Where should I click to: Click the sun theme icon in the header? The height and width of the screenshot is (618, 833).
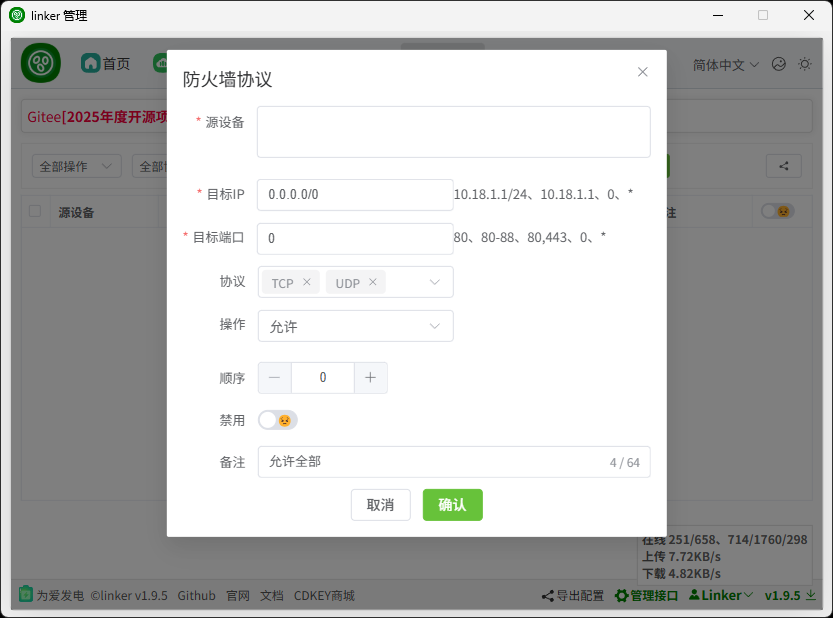click(805, 64)
